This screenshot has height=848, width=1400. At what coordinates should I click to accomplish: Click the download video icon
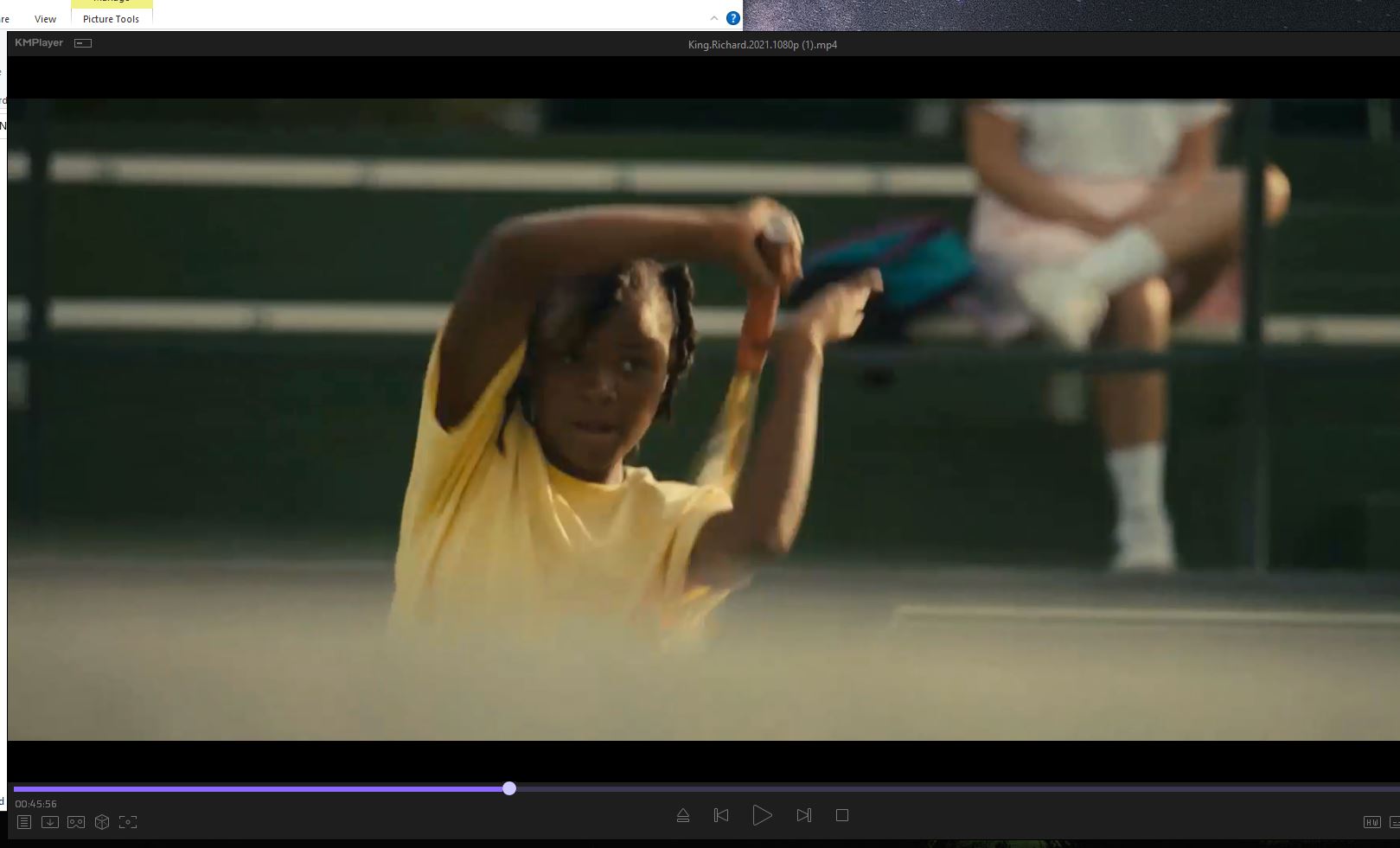(50, 822)
